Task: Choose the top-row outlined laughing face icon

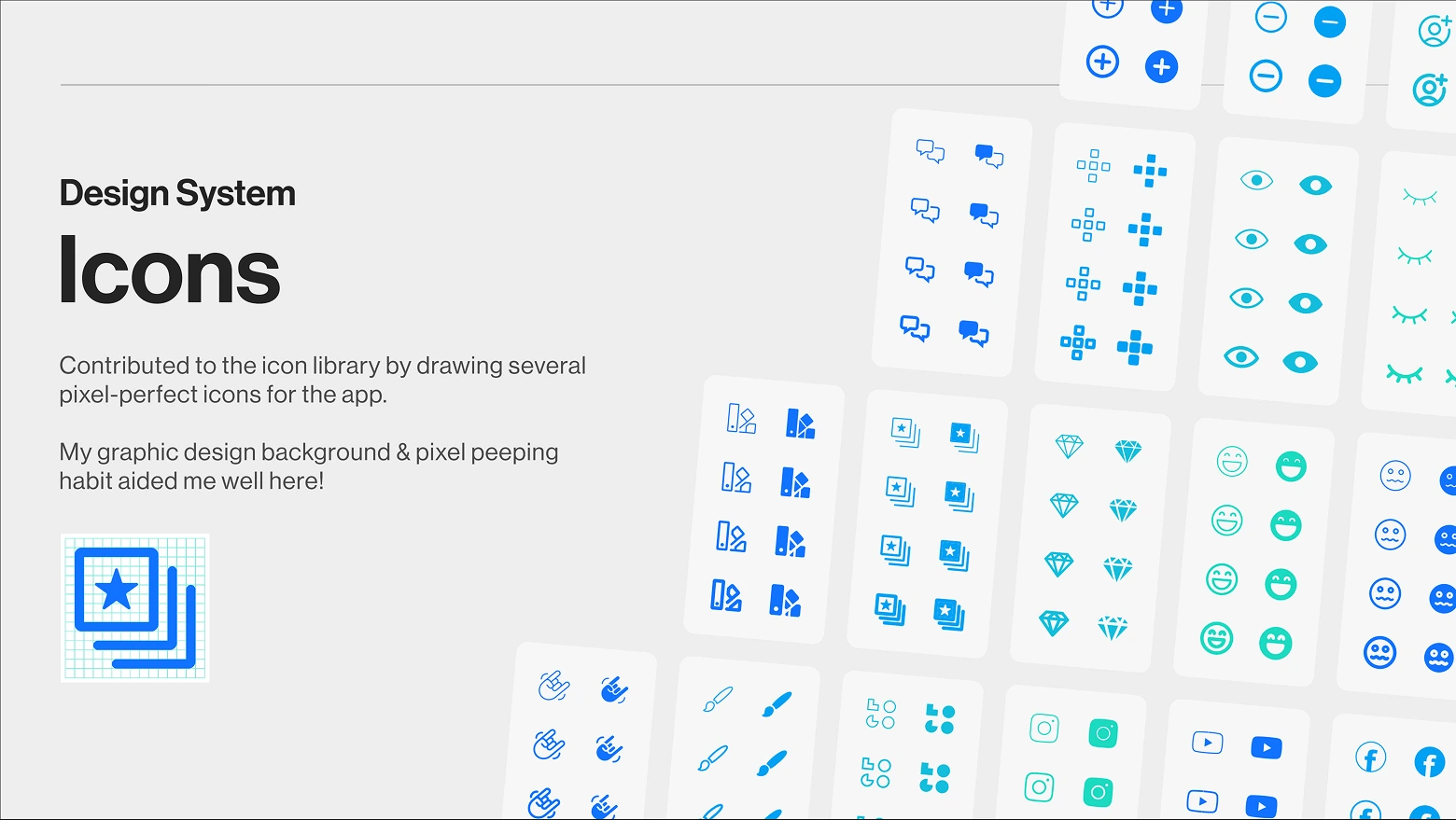Action: (x=1233, y=461)
